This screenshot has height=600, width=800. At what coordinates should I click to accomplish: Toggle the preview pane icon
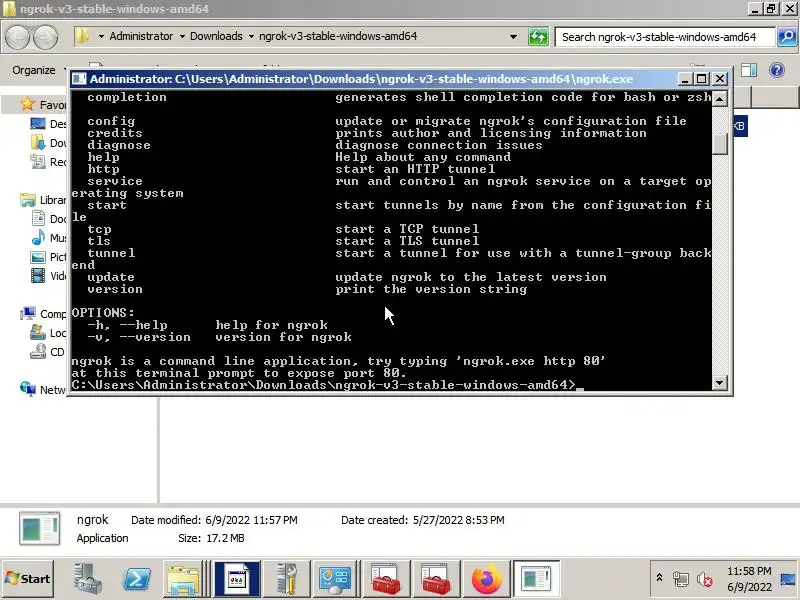tap(748, 70)
